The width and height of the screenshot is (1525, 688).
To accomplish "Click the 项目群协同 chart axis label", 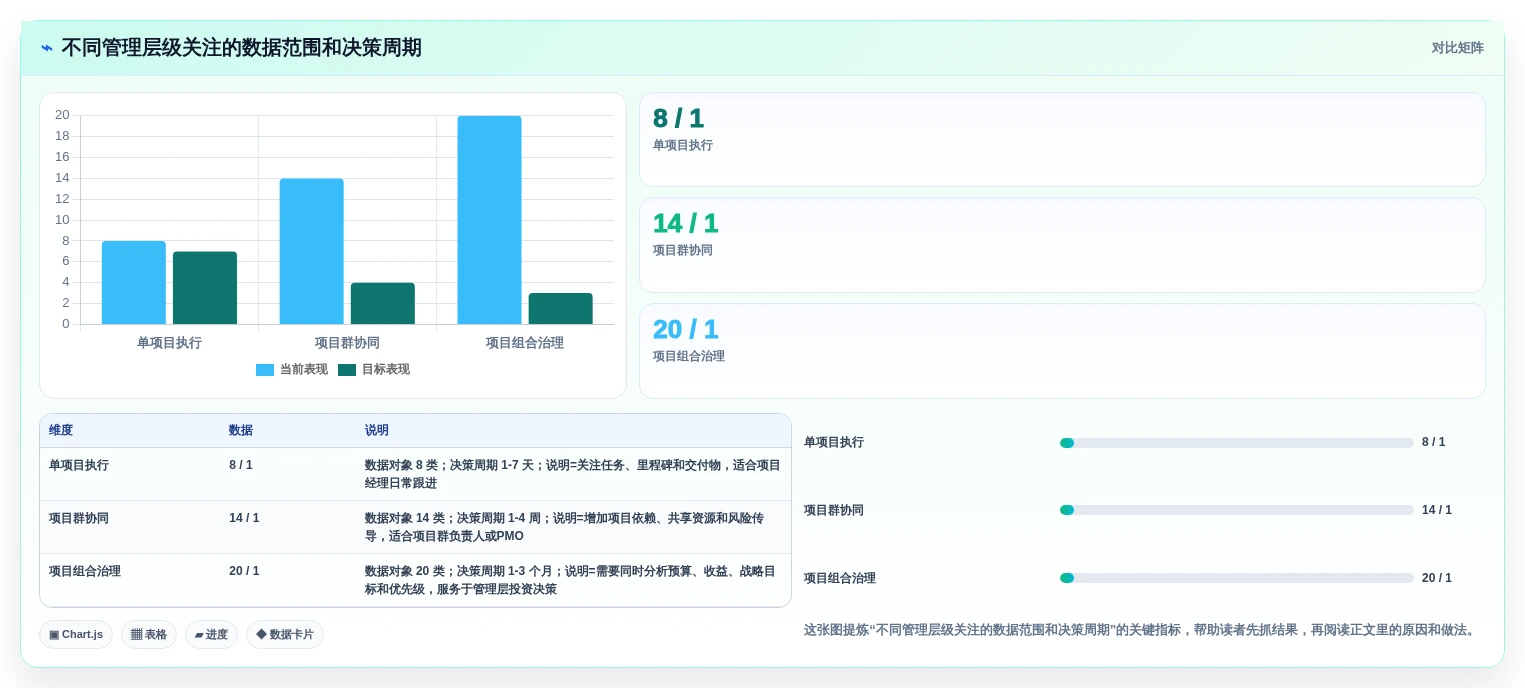I will [x=347, y=343].
